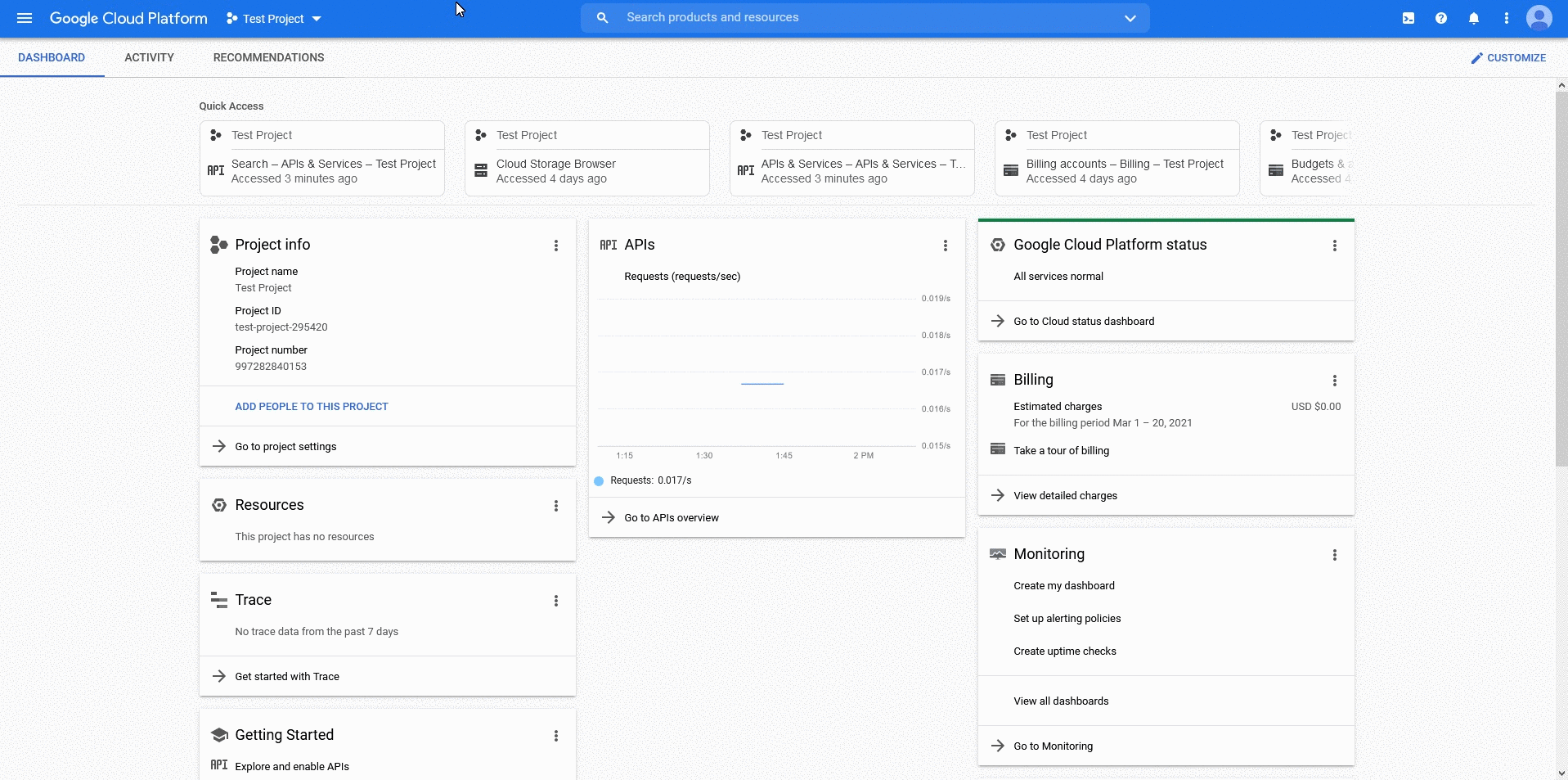Open Cloud Storage Browser quick access card
Image resolution: width=1568 pixels, height=780 pixels.
(x=587, y=159)
